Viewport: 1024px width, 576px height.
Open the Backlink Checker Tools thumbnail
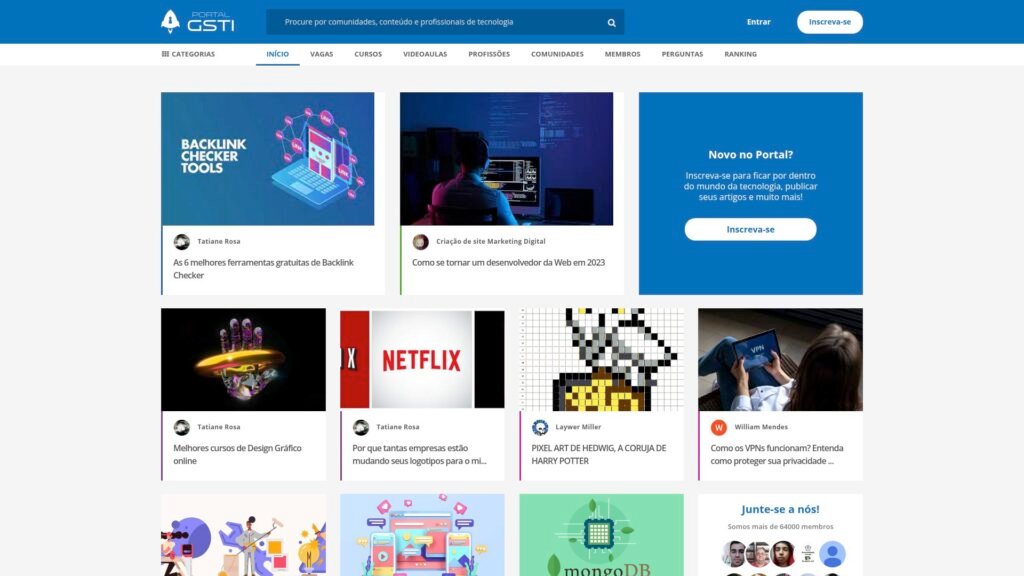coord(267,159)
